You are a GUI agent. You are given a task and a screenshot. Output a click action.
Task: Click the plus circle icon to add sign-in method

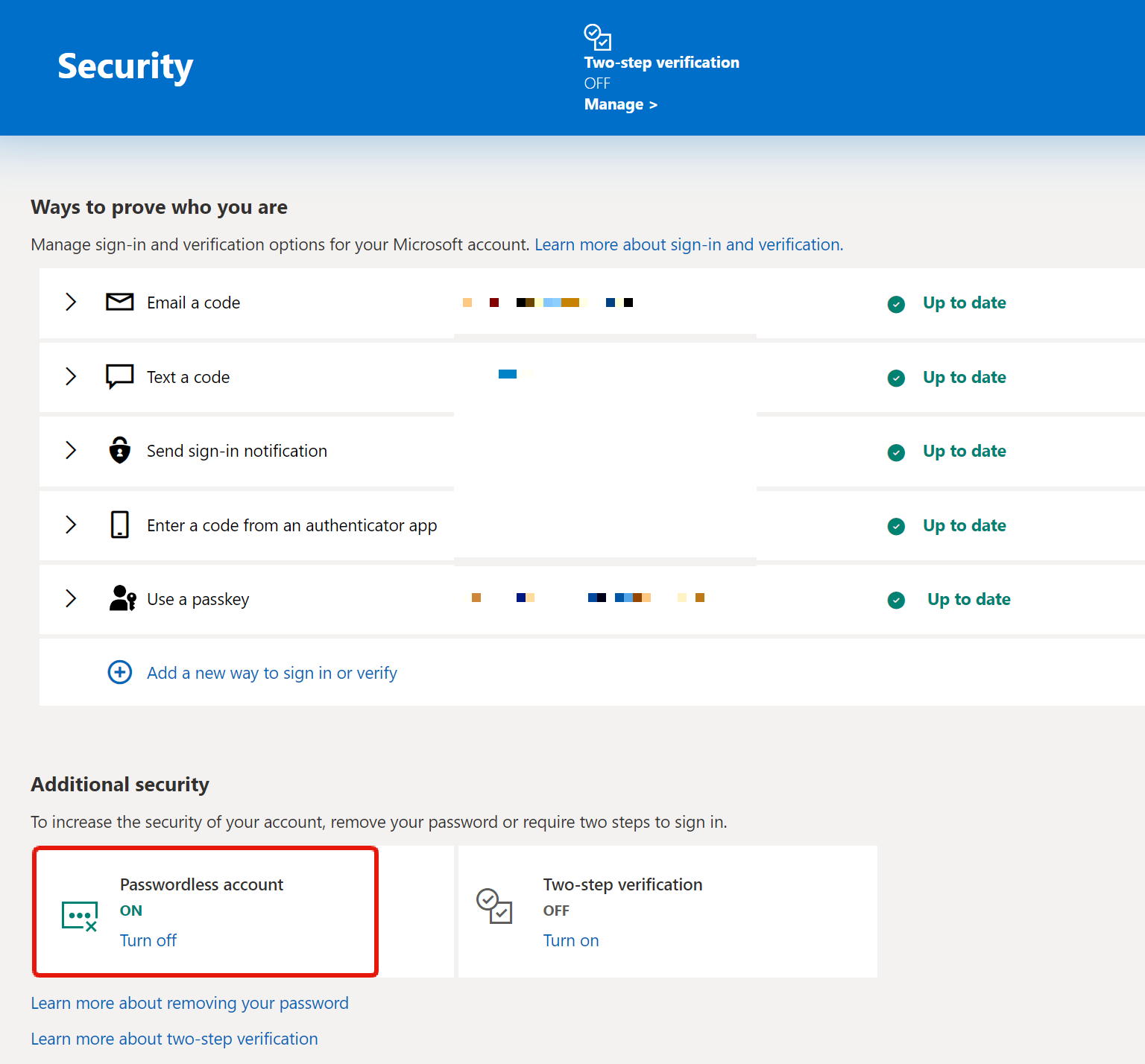(120, 672)
